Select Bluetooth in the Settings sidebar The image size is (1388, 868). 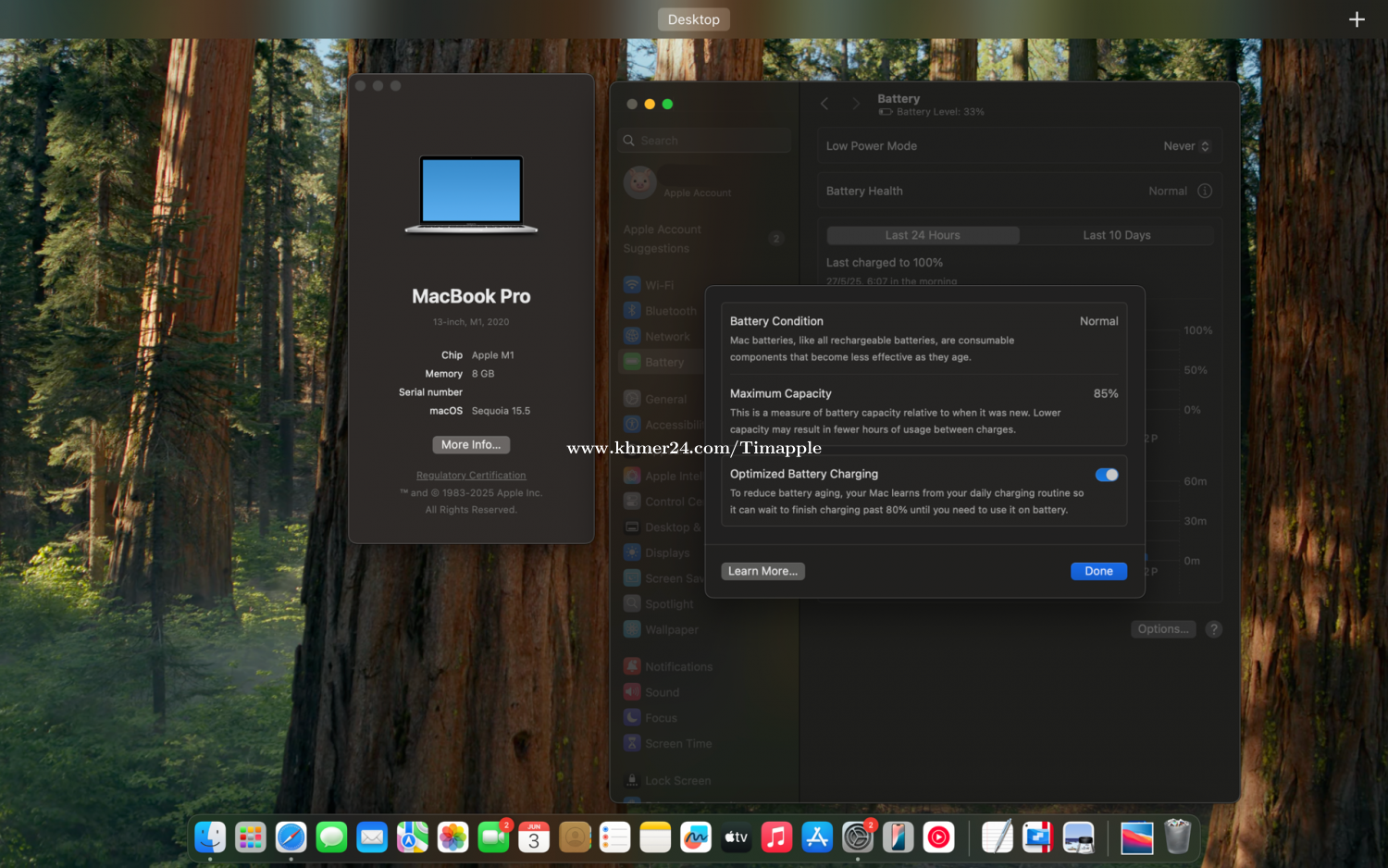pyautogui.click(x=659, y=311)
